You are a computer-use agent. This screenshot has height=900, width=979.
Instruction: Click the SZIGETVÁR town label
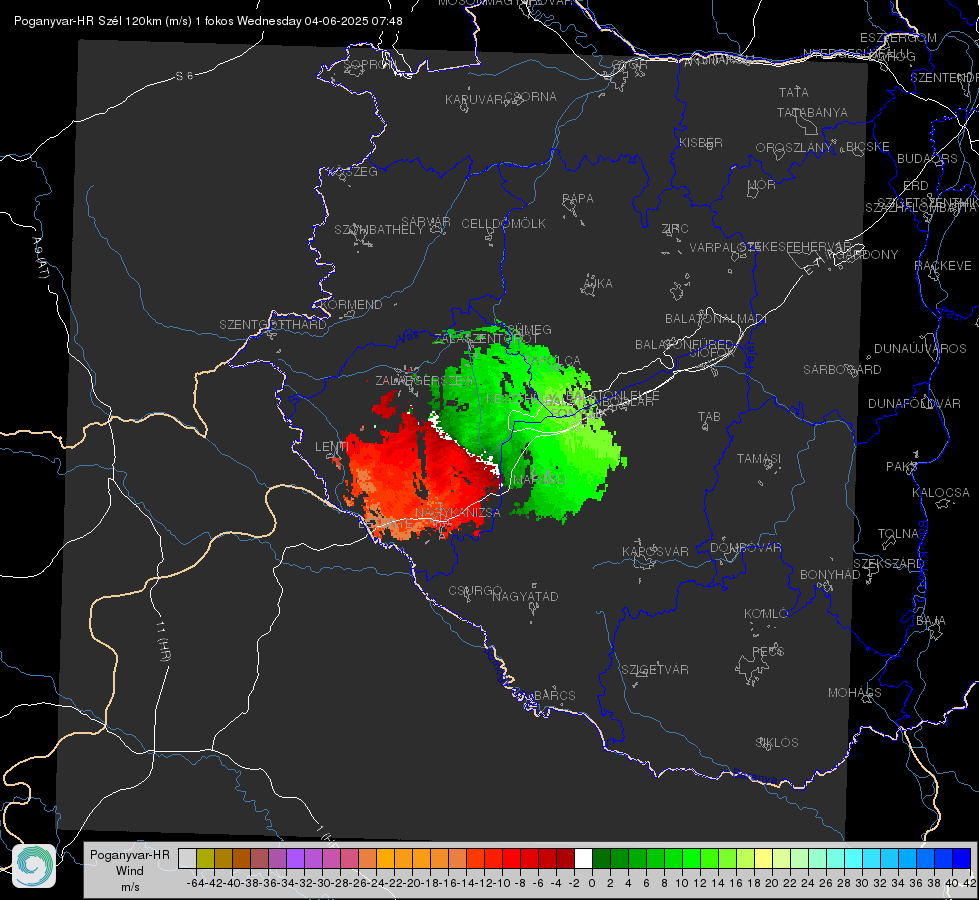point(654,670)
